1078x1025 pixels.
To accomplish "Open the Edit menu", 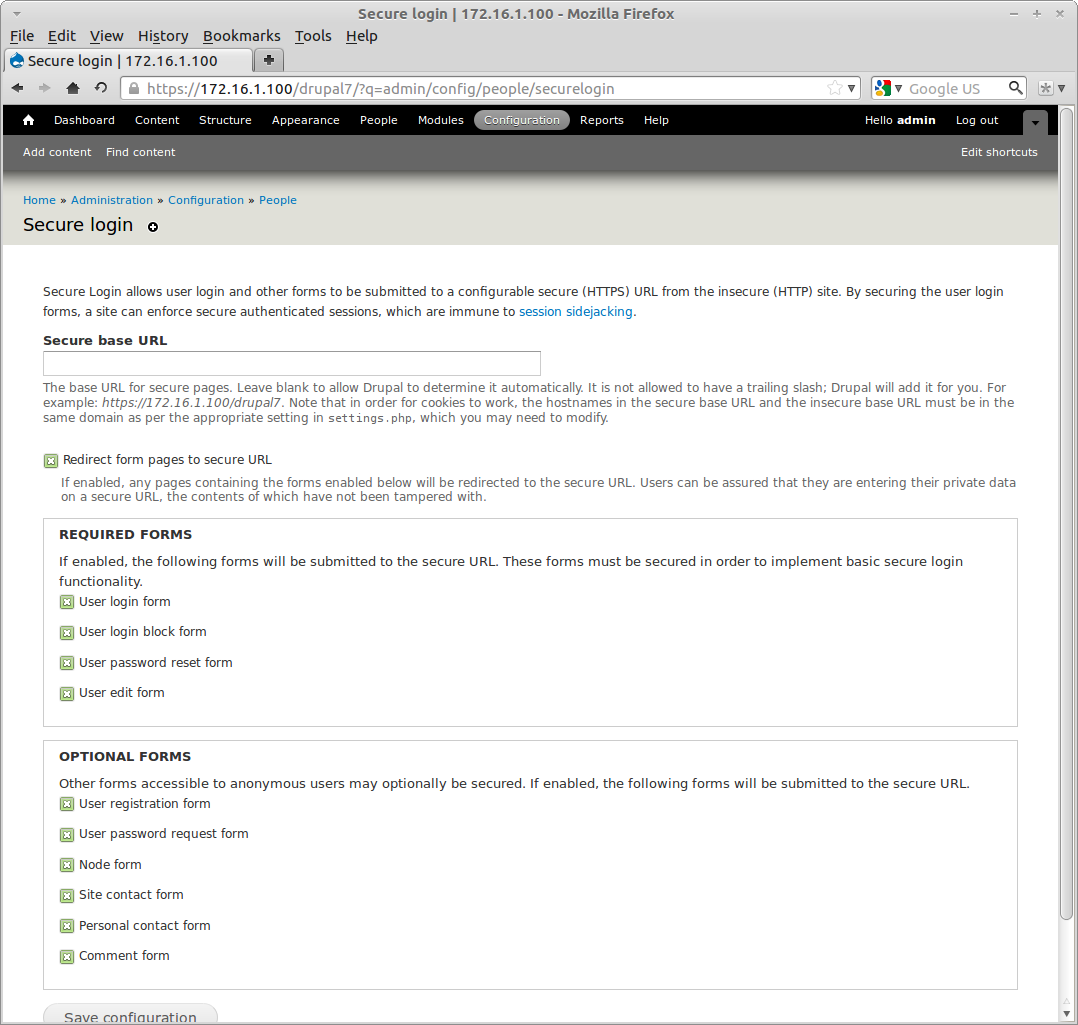I will pos(62,36).
